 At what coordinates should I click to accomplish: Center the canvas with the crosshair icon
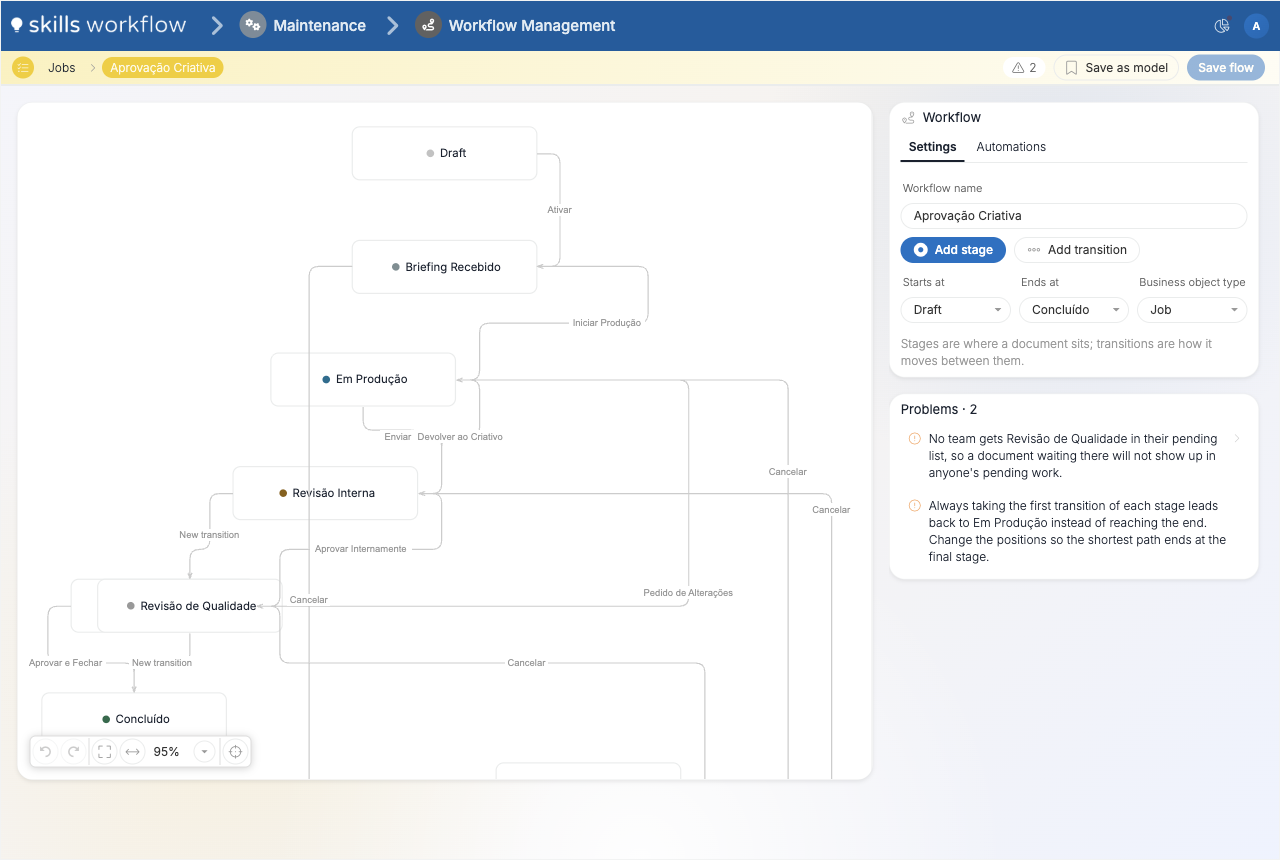tap(235, 752)
